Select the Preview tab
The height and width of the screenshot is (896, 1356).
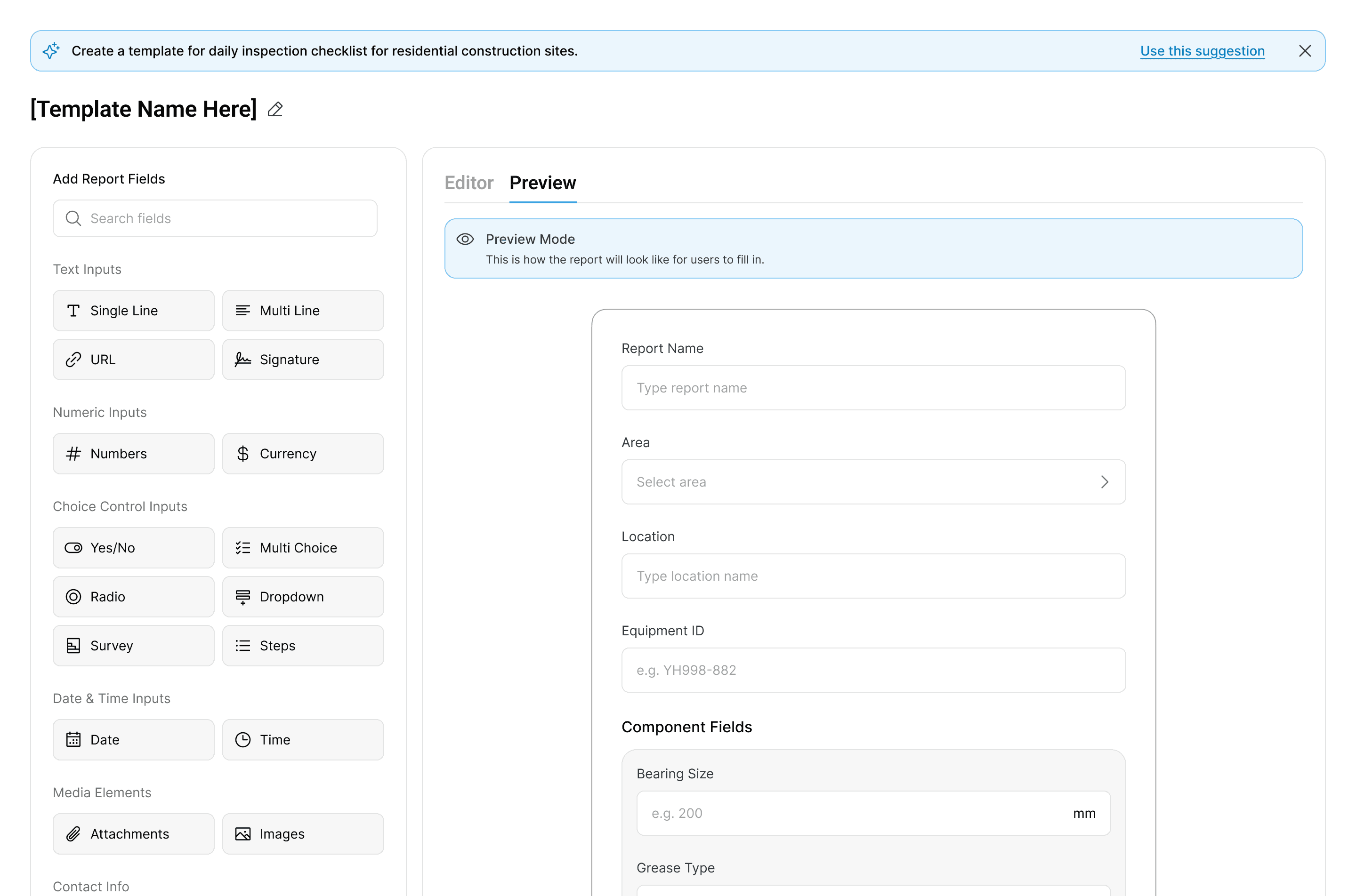click(x=542, y=183)
